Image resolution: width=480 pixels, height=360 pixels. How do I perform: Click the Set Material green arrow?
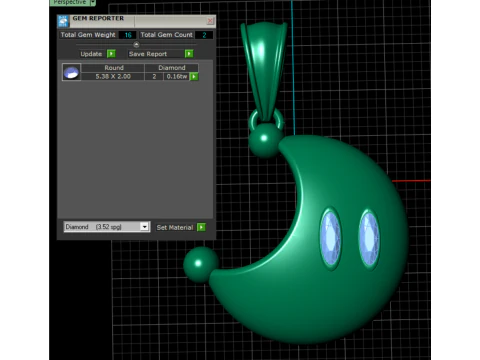click(x=201, y=227)
